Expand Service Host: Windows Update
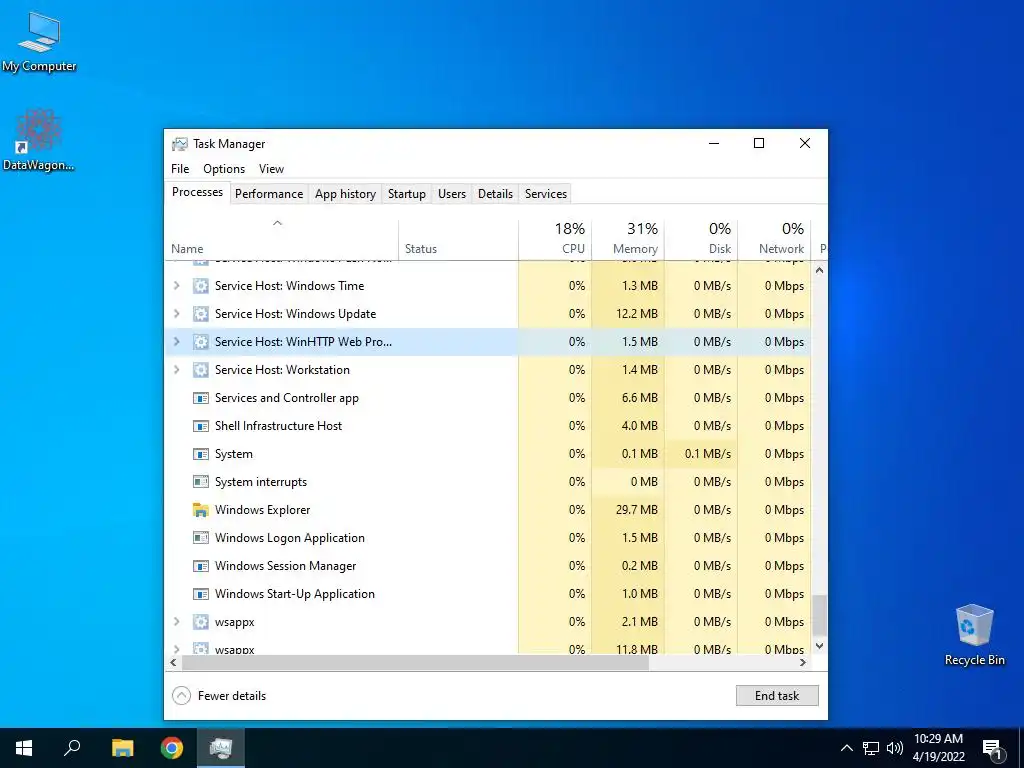The height and width of the screenshot is (768, 1024). coord(176,314)
